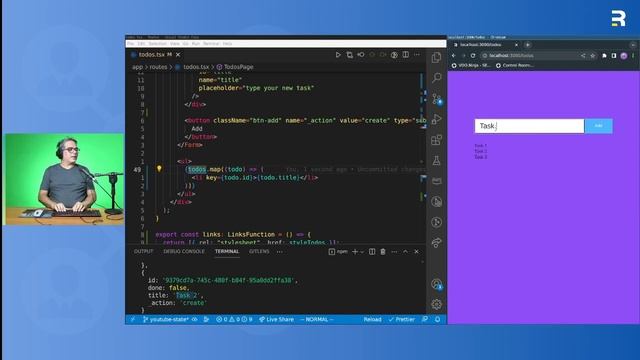Close the todos.tsx editor tab
This screenshot has height=360, width=640.
pyautogui.click(x=178, y=55)
